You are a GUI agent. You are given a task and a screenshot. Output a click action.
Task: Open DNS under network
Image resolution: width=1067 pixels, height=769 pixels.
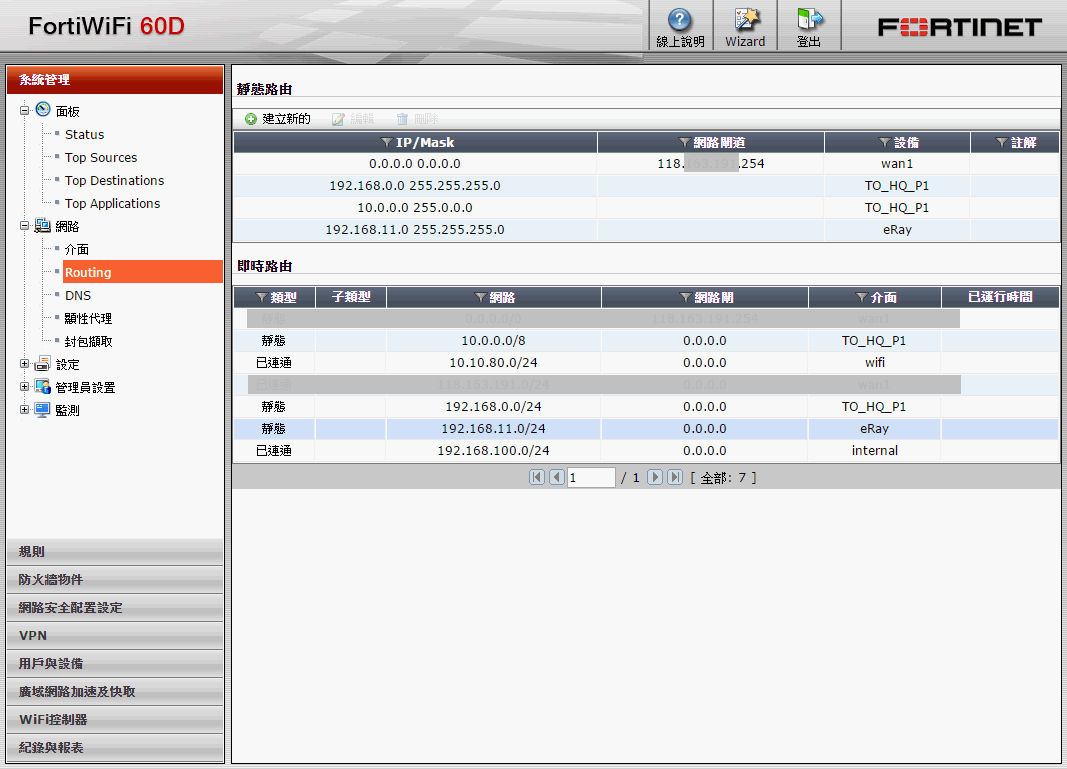coord(78,295)
